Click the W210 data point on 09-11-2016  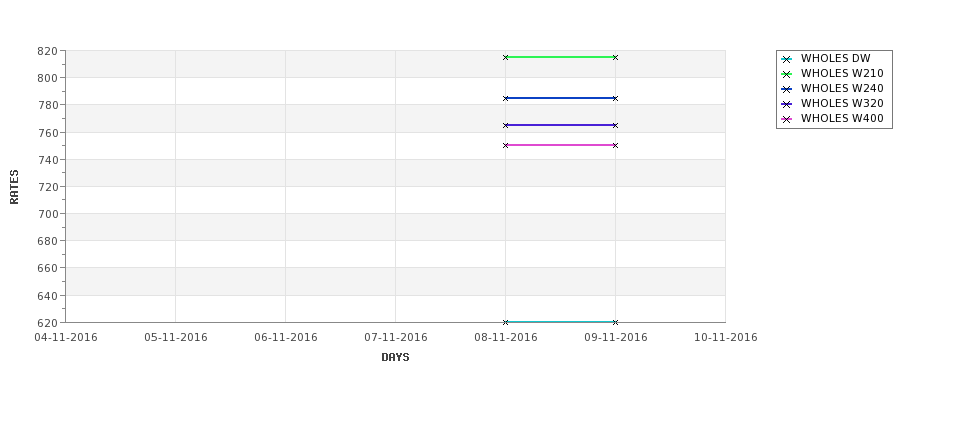click(615, 57)
